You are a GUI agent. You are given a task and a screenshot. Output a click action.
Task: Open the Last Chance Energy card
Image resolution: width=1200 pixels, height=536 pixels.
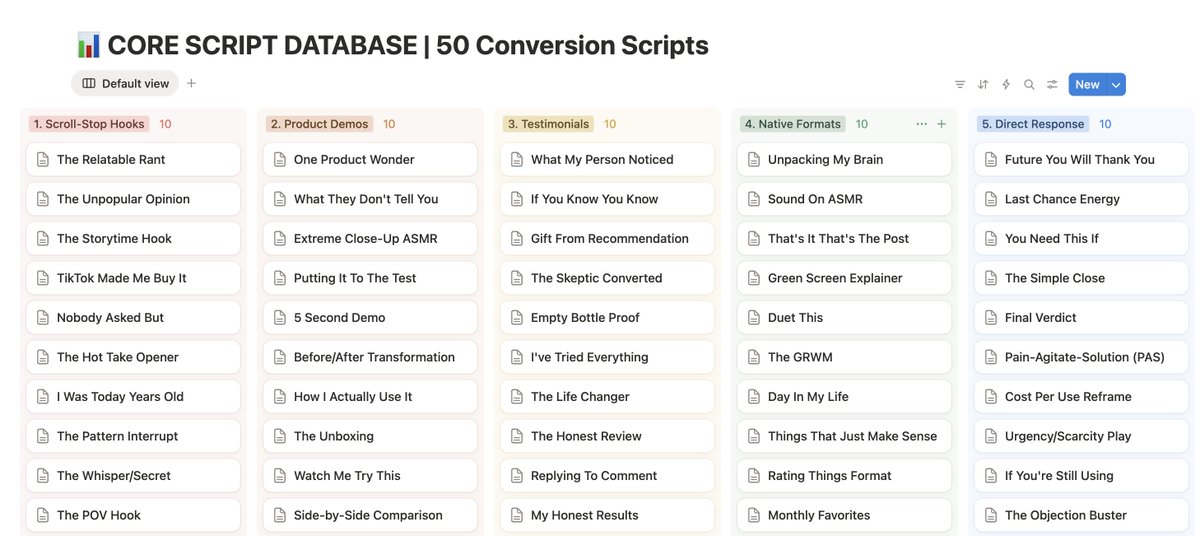(1081, 199)
